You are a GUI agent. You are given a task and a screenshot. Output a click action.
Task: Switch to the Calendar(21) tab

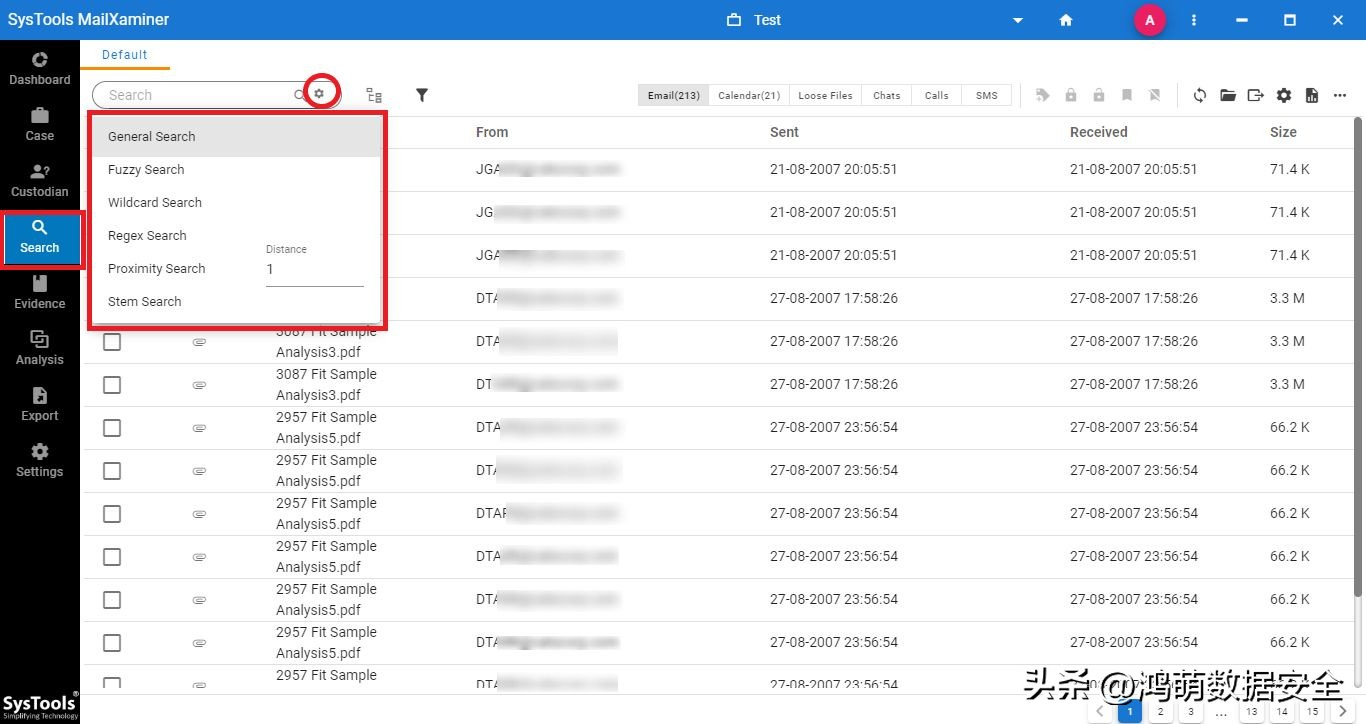pyautogui.click(x=749, y=95)
